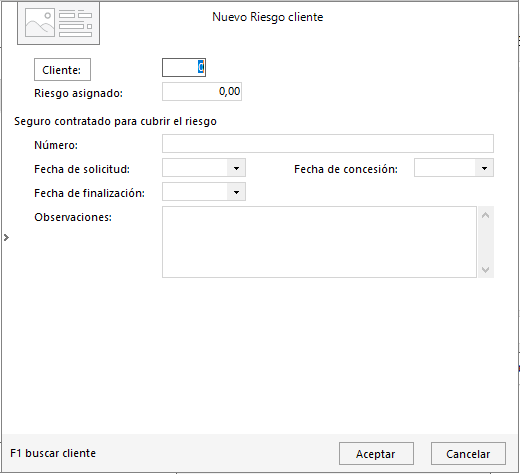Click the Aceptar button
Image resolution: width=520 pixels, height=474 pixels.
[376, 454]
